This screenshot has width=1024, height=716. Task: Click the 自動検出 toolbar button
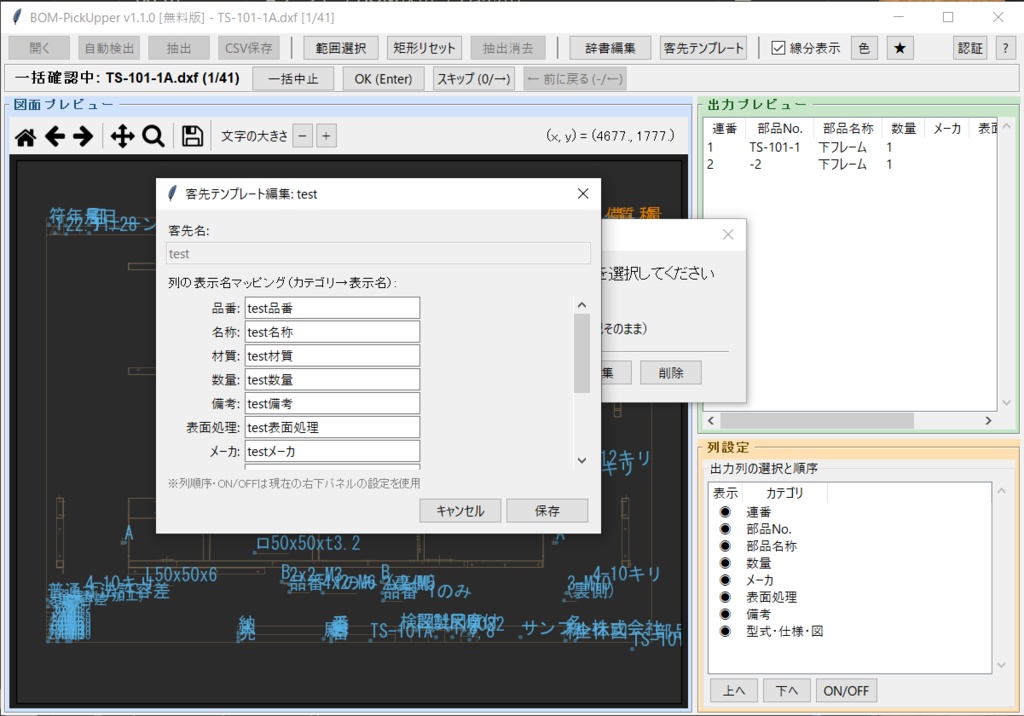(x=109, y=48)
